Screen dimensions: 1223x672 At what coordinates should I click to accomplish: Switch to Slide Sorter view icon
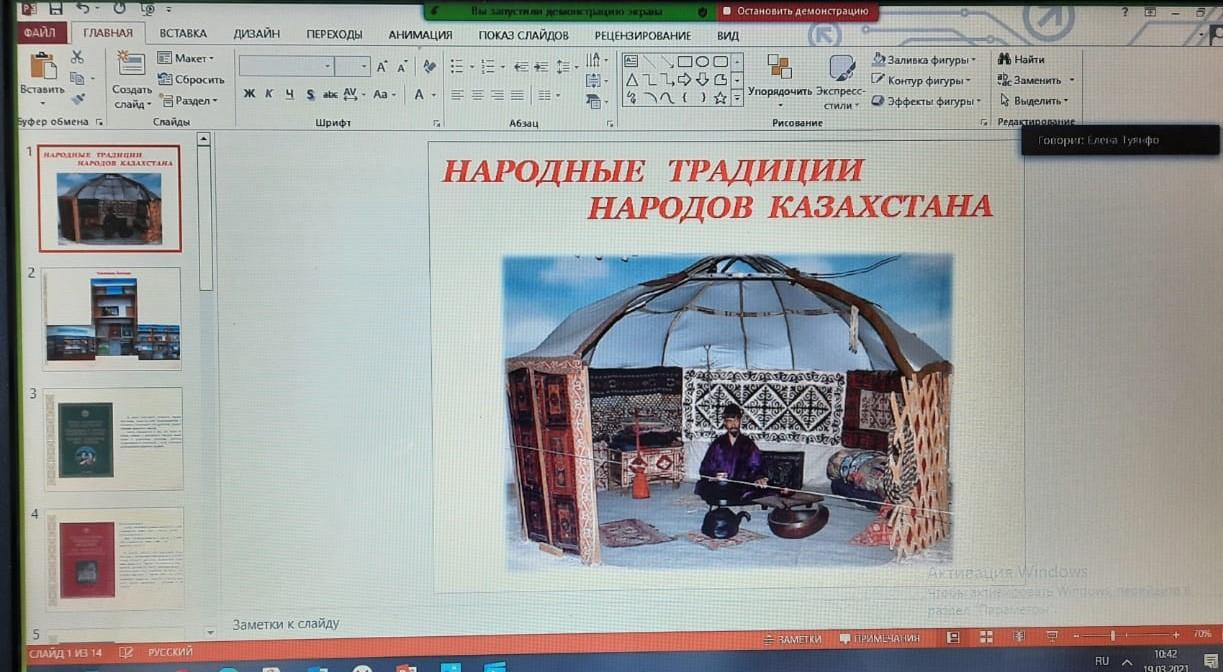tap(985, 637)
